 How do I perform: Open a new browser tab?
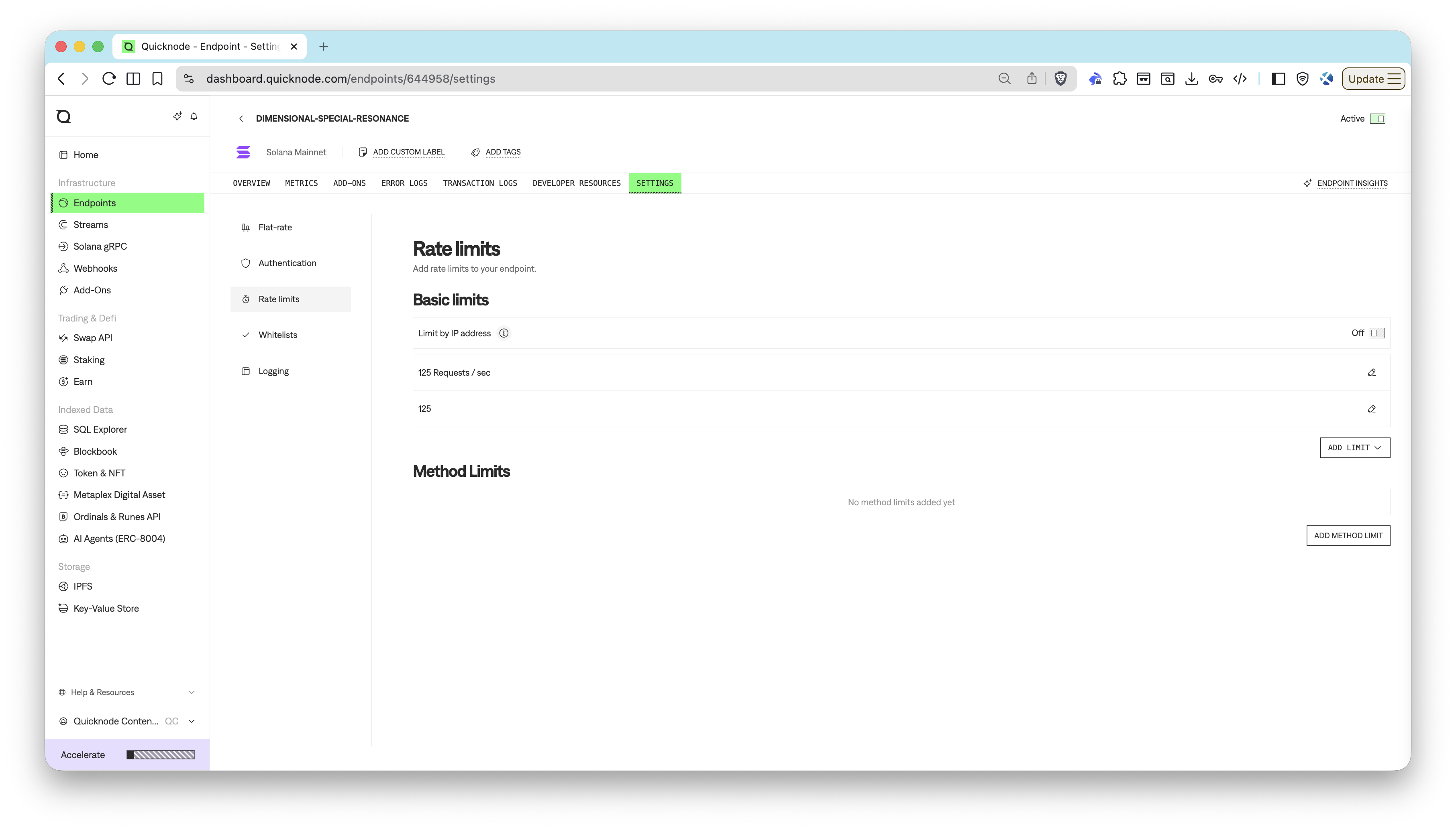tap(323, 46)
